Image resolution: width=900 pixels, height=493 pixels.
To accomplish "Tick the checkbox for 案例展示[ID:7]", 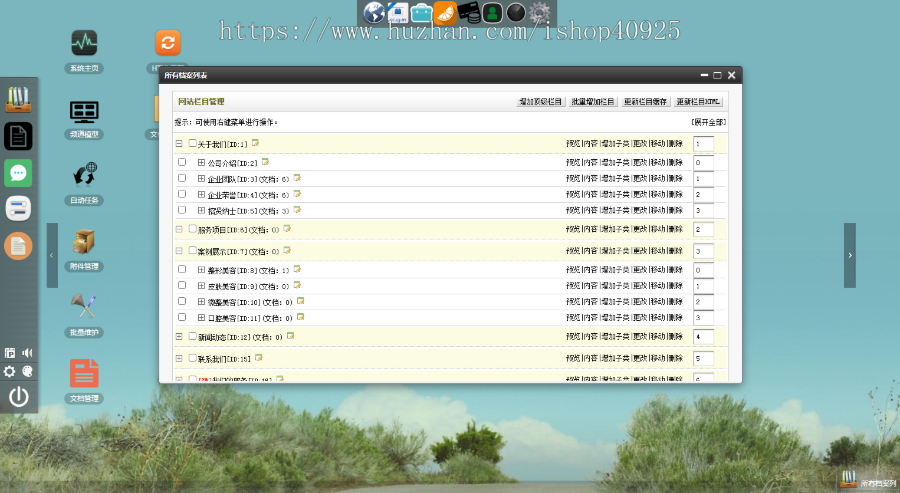I will (193, 250).
